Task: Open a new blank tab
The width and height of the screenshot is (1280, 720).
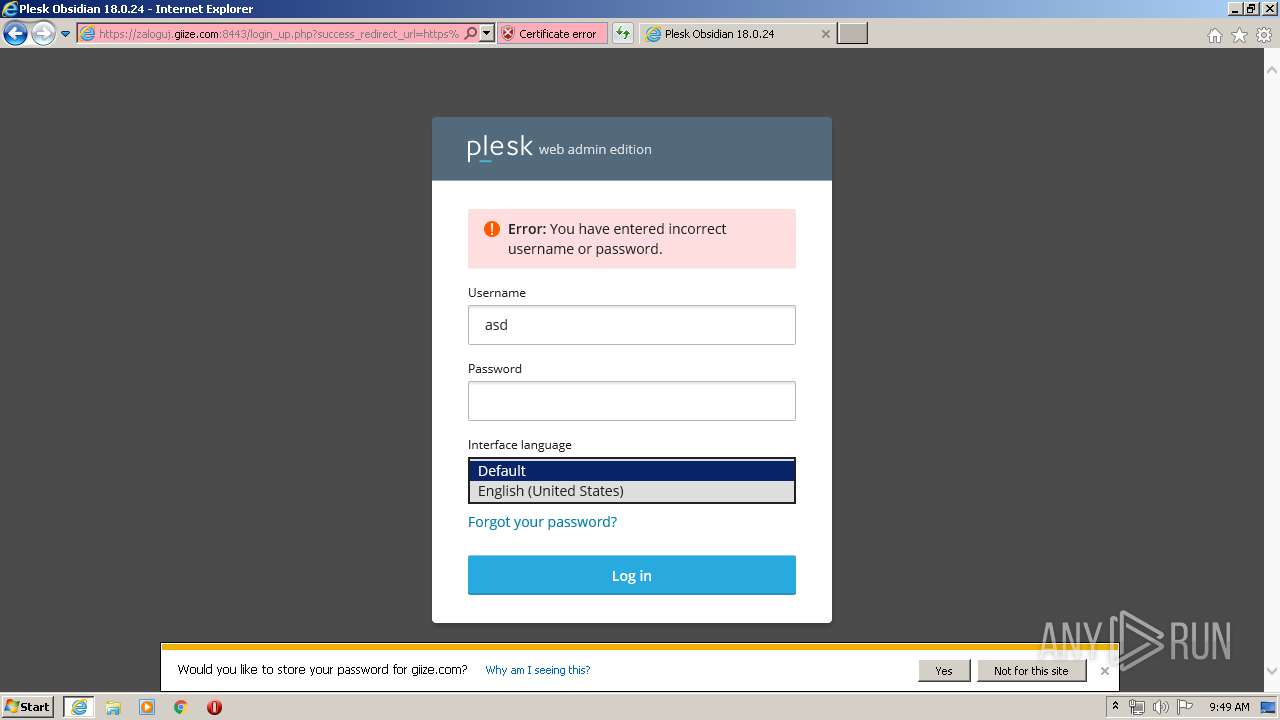Action: coord(852,34)
